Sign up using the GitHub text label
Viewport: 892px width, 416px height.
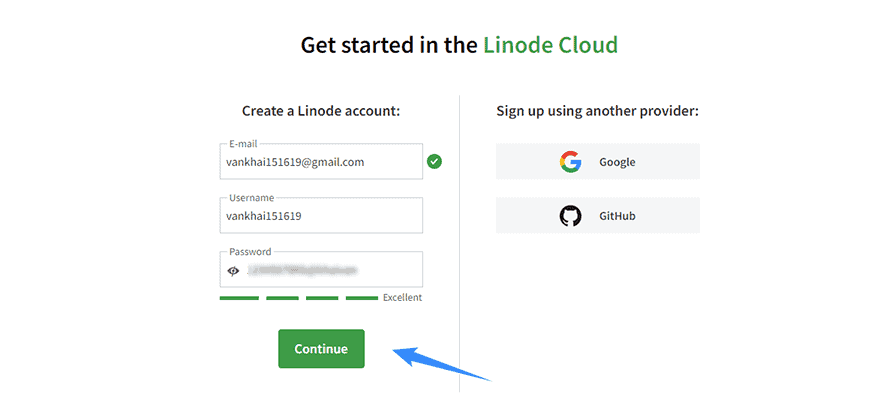(617, 216)
